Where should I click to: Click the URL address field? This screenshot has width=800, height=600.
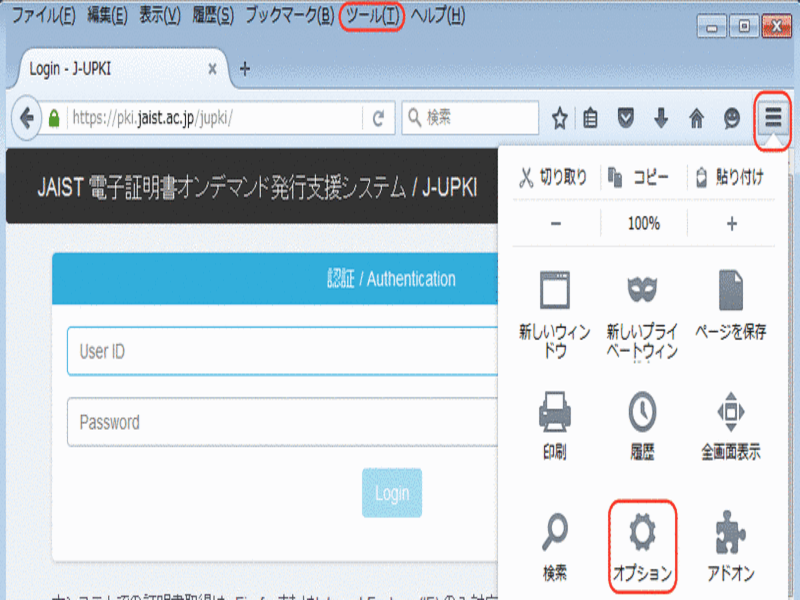click(x=214, y=118)
